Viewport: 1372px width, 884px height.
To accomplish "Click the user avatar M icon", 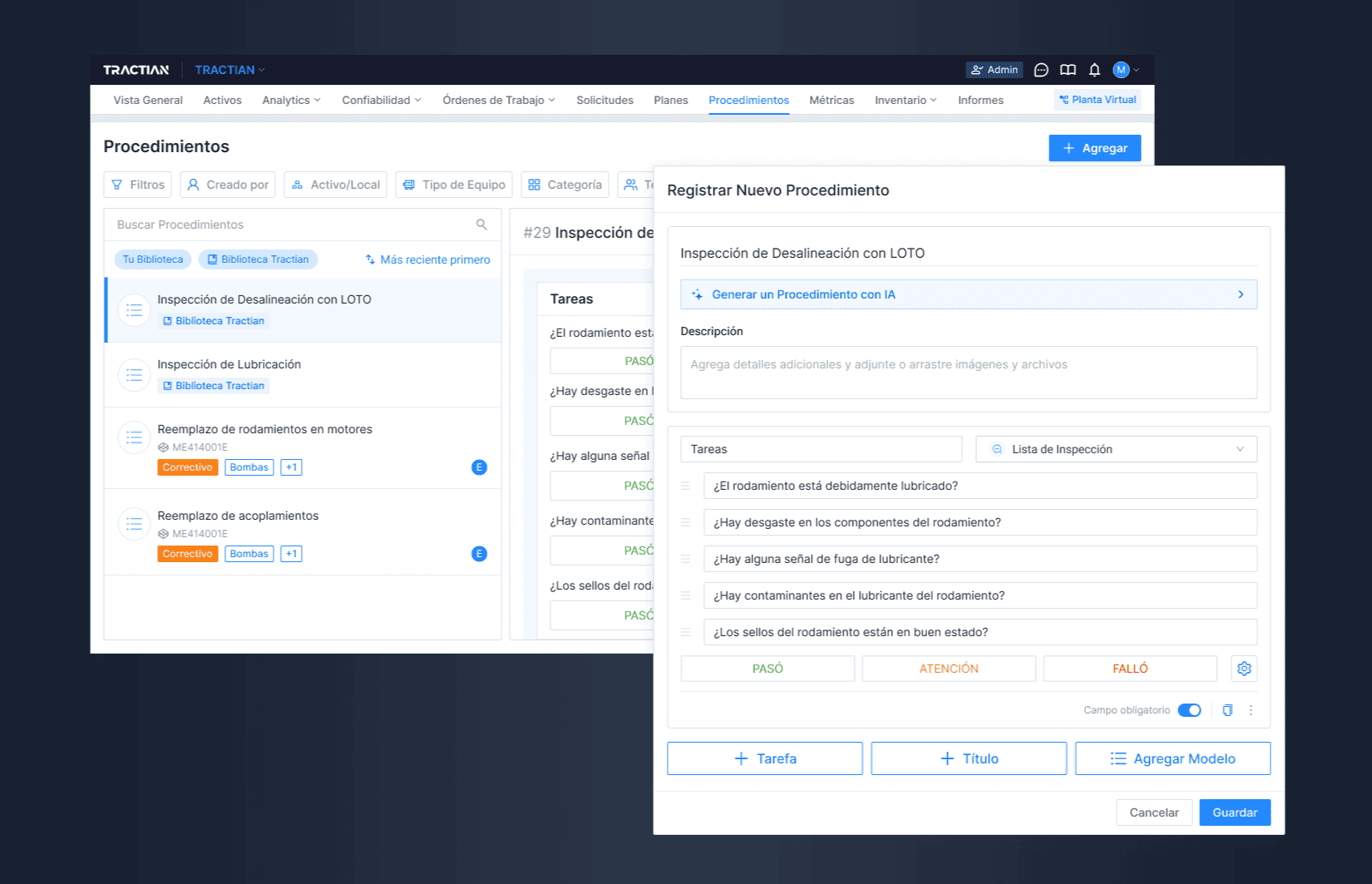I will pos(1121,70).
